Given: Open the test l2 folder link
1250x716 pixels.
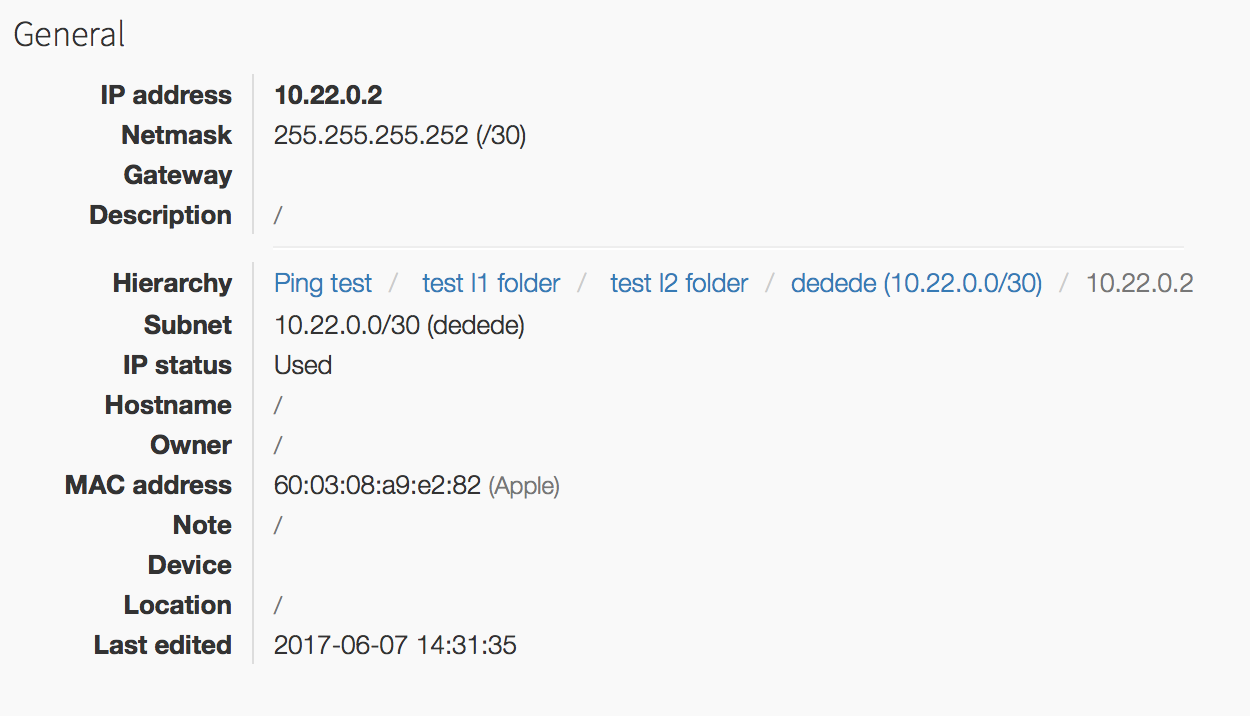Looking at the screenshot, I should (x=678, y=283).
